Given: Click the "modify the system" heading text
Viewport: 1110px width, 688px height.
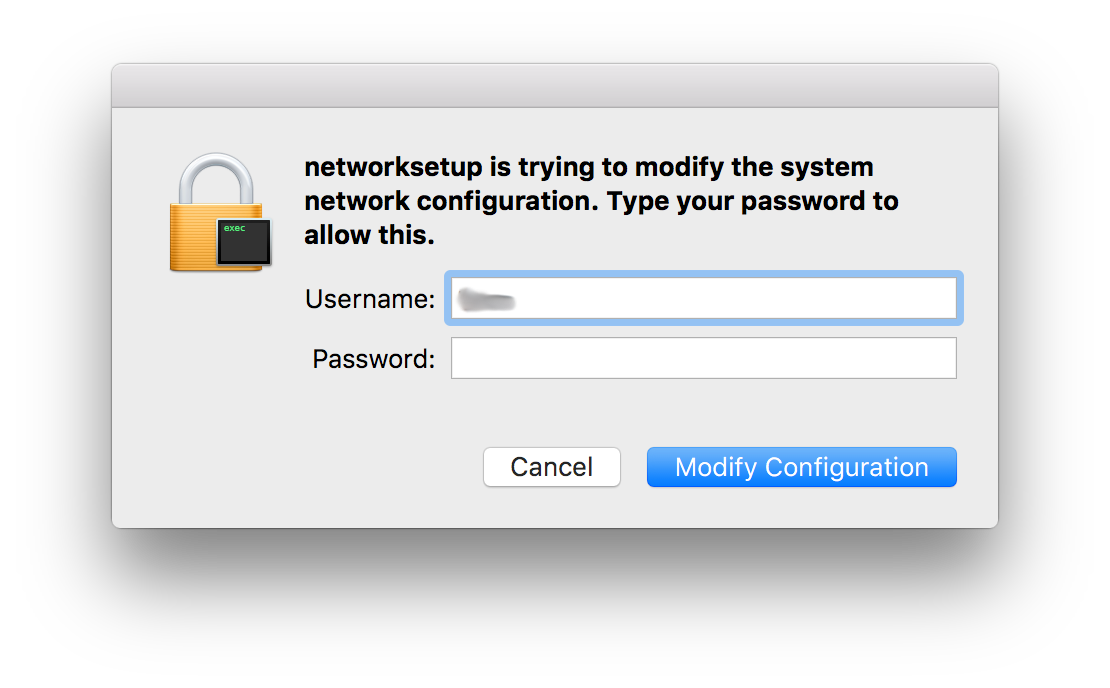Looking at the screenshot, I should 754,168.
